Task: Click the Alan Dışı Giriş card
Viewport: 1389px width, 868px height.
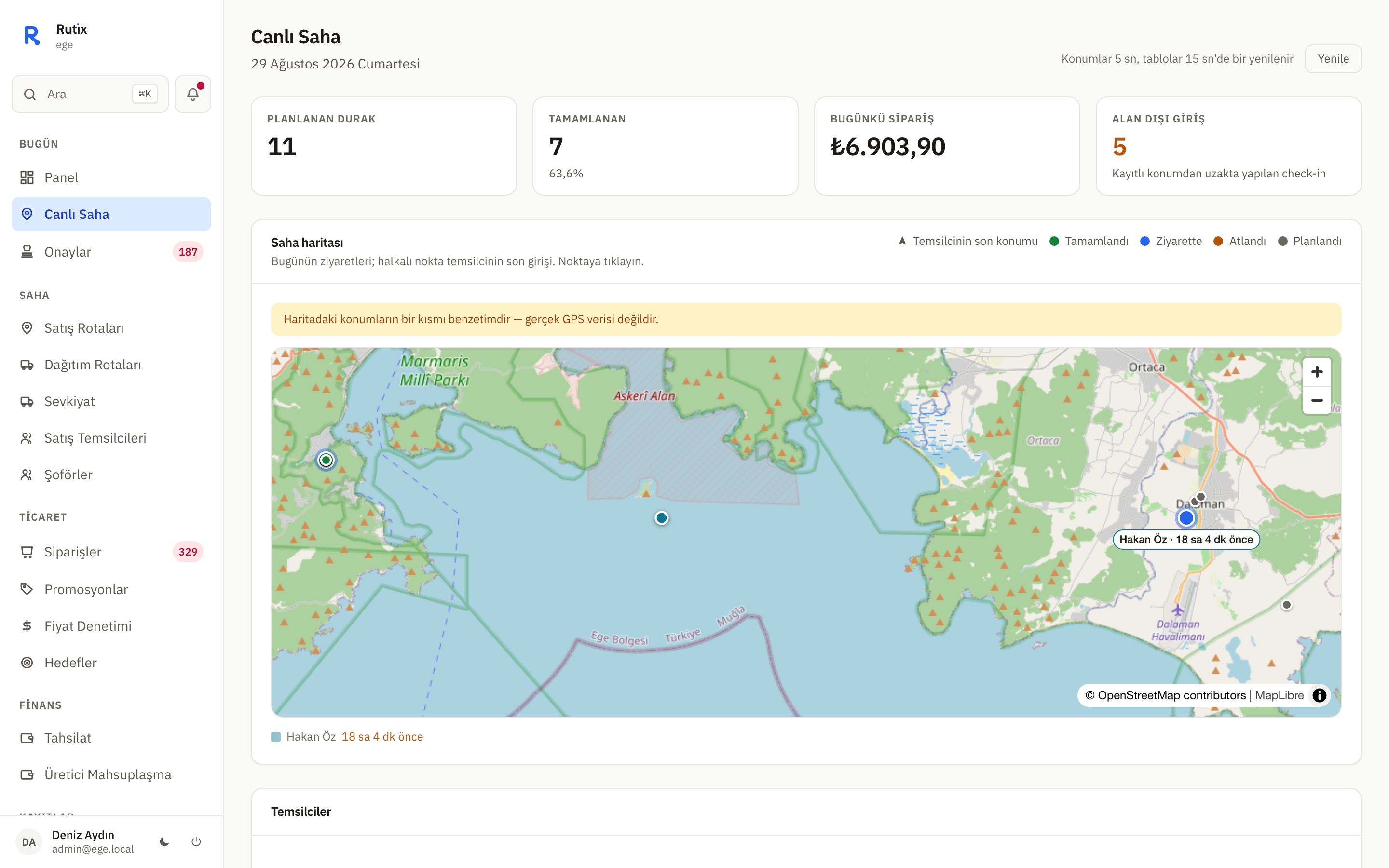Action: point(1228,146)
